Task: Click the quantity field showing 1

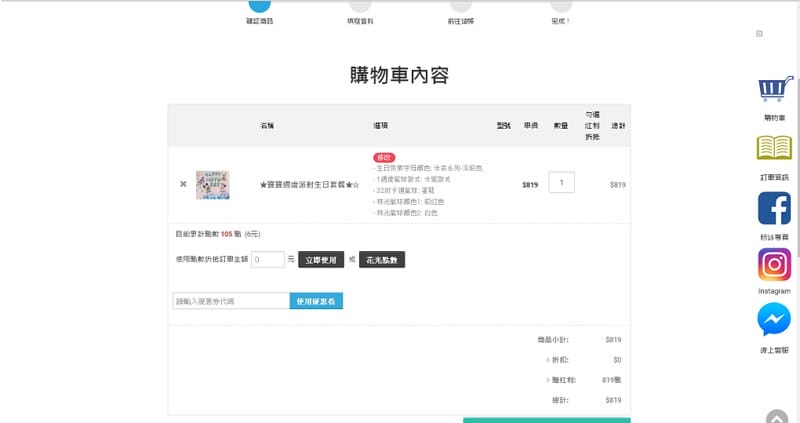Action: pos(561,182)
